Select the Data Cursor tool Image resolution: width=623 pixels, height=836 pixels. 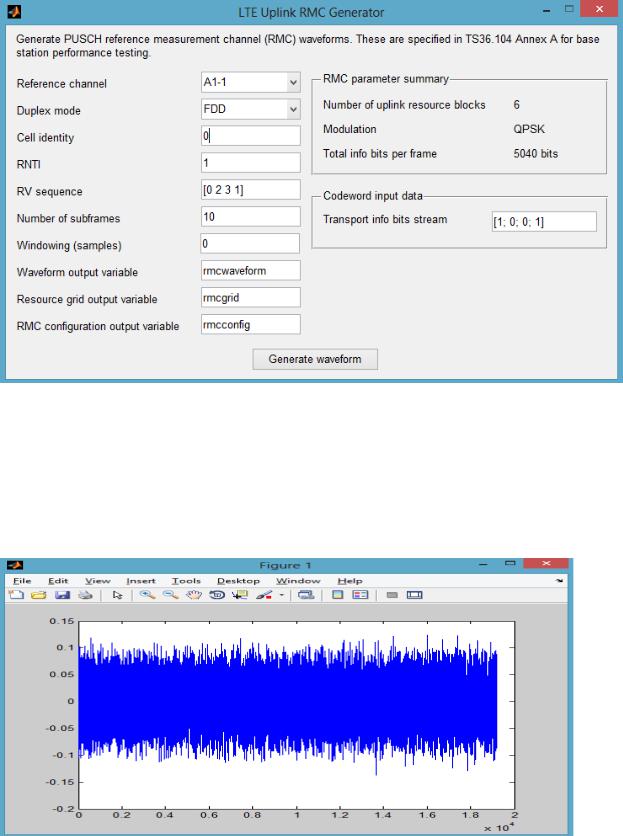pos(240,594)
